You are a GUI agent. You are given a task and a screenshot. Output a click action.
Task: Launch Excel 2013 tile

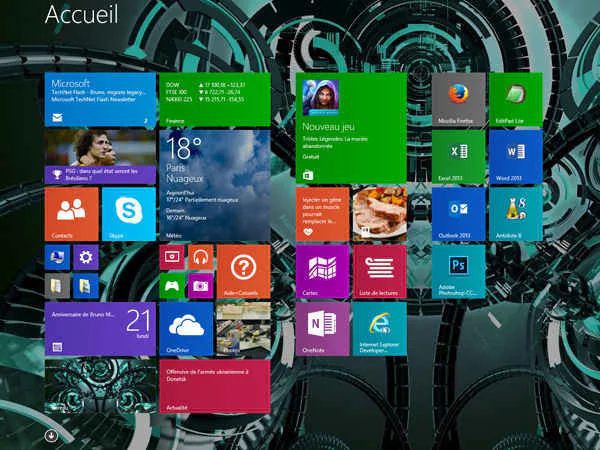pyautogui.click(x=459, y=157)
